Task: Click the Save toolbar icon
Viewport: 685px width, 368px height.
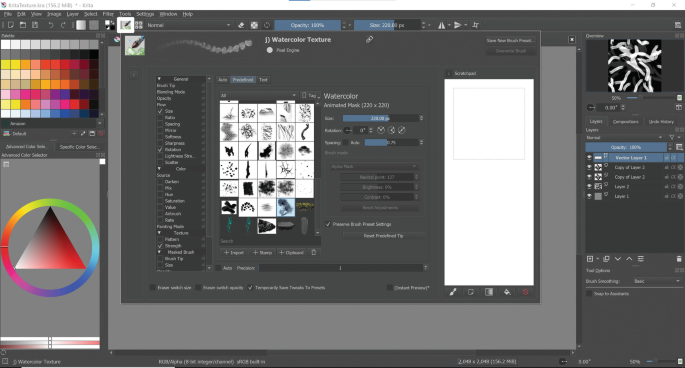Action: (35, 25)
